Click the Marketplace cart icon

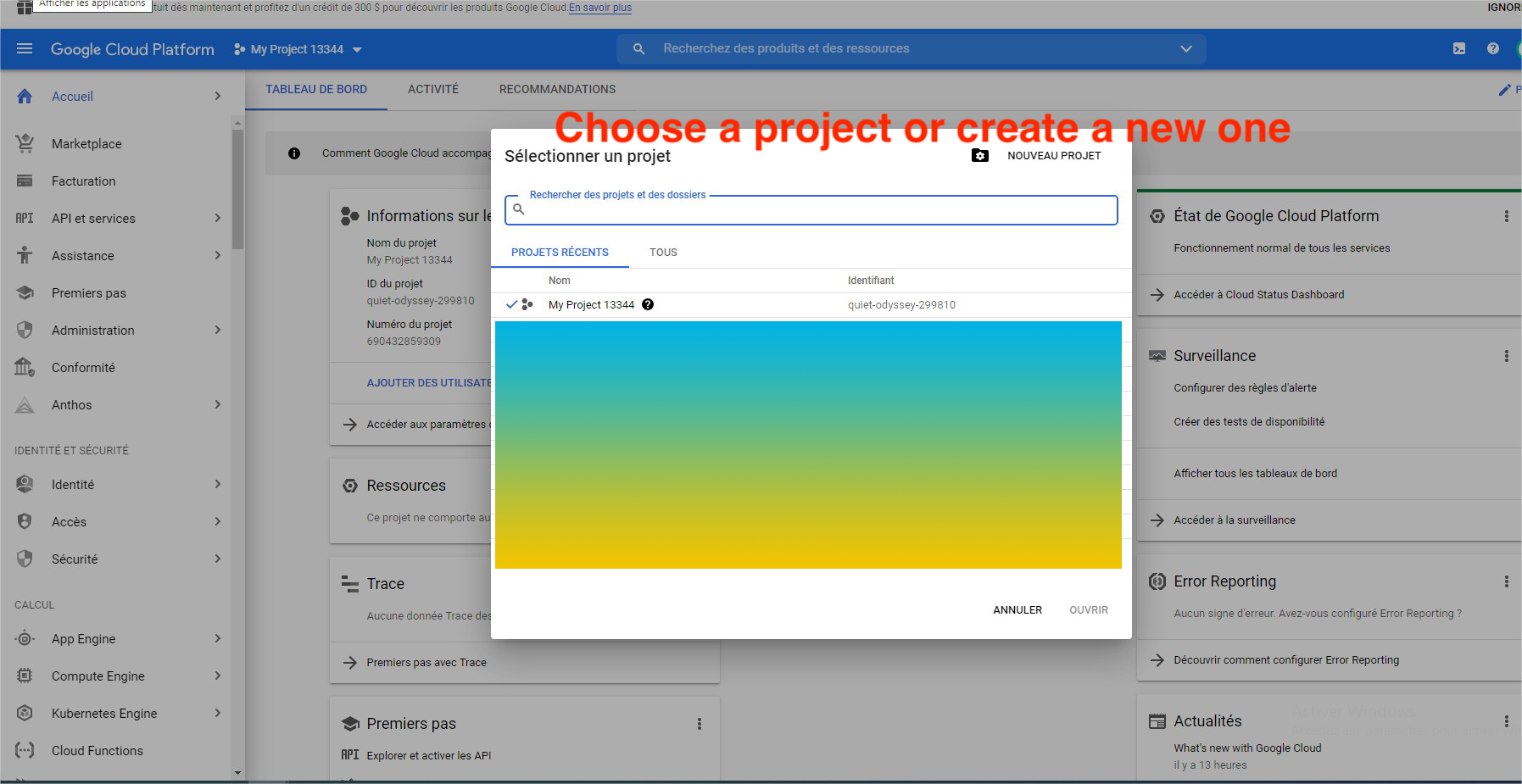click(x=25, y=144)
